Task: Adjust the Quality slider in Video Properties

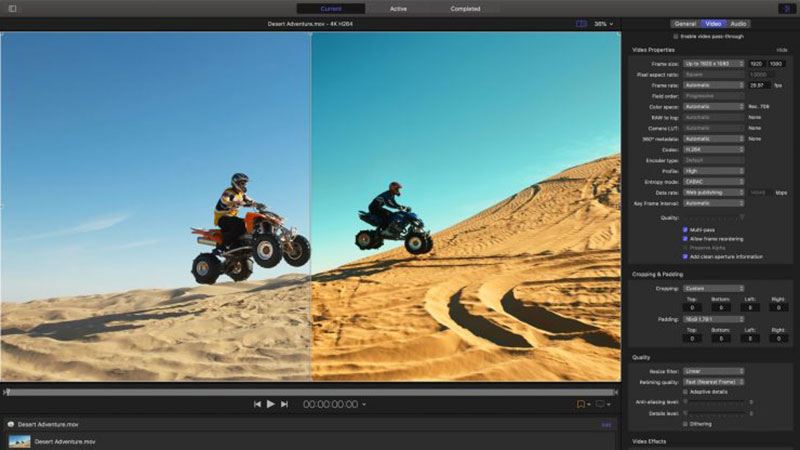Action: (x=714, y=217)
